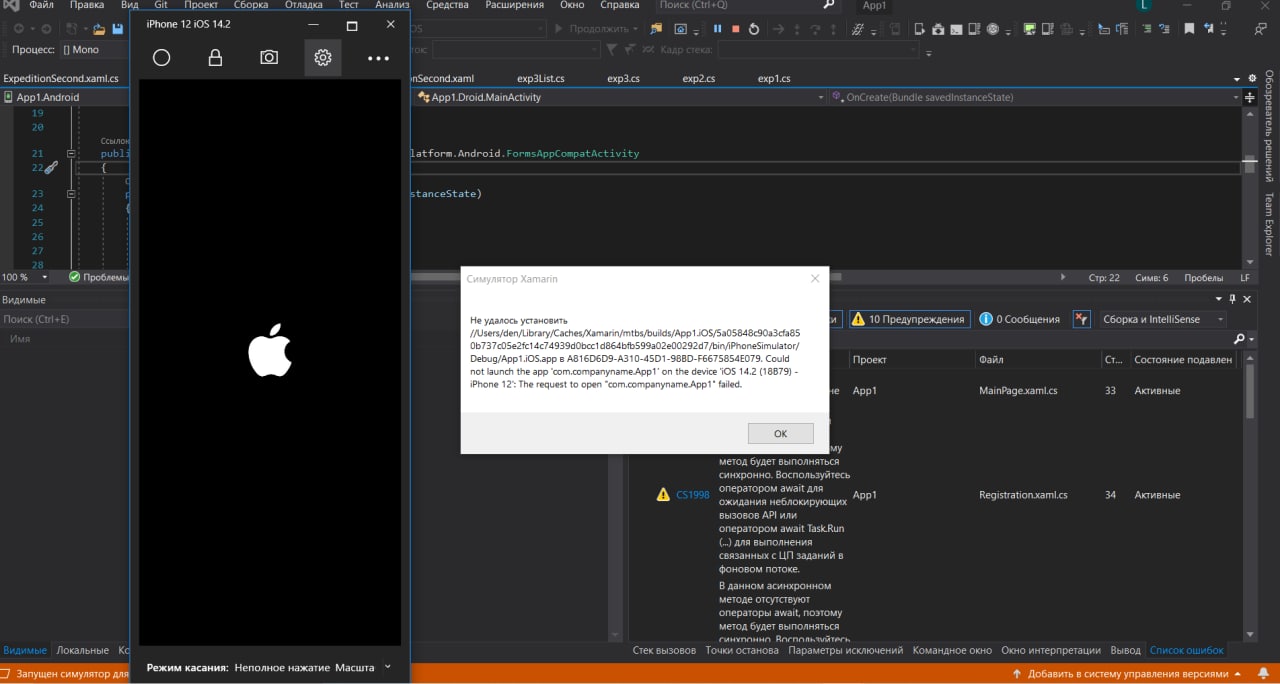Click the simulator Lock icon
1280x684 pixels.
215,58
